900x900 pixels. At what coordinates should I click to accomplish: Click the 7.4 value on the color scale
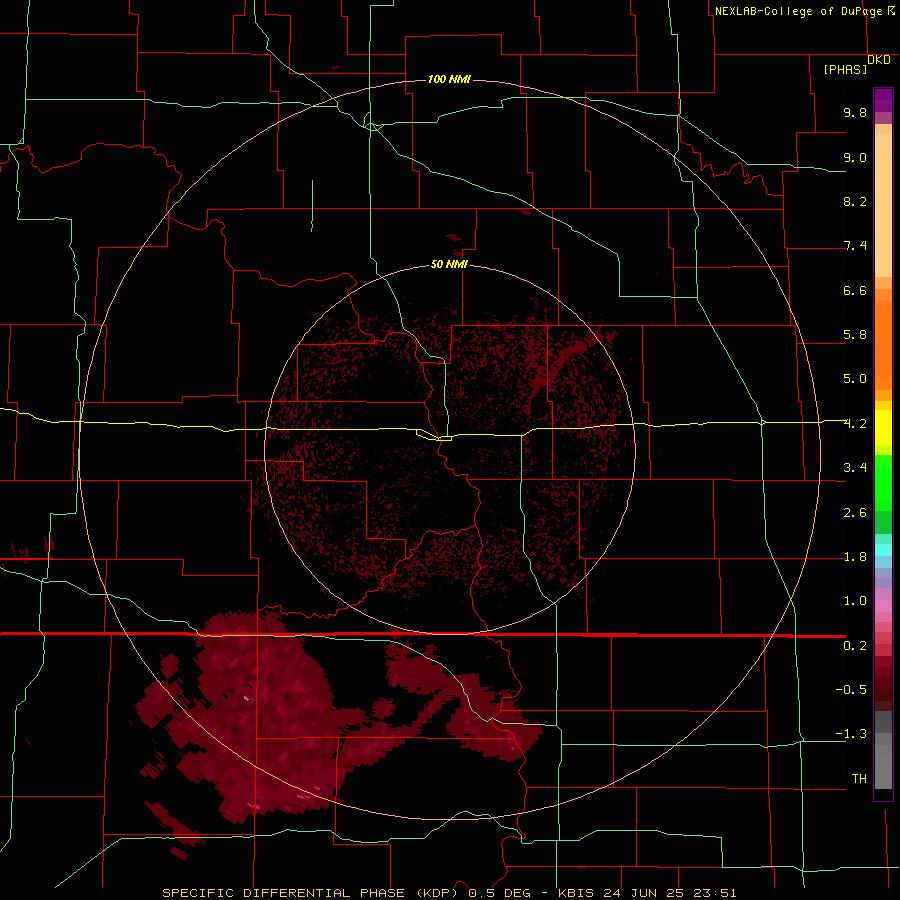pos(855,246)
